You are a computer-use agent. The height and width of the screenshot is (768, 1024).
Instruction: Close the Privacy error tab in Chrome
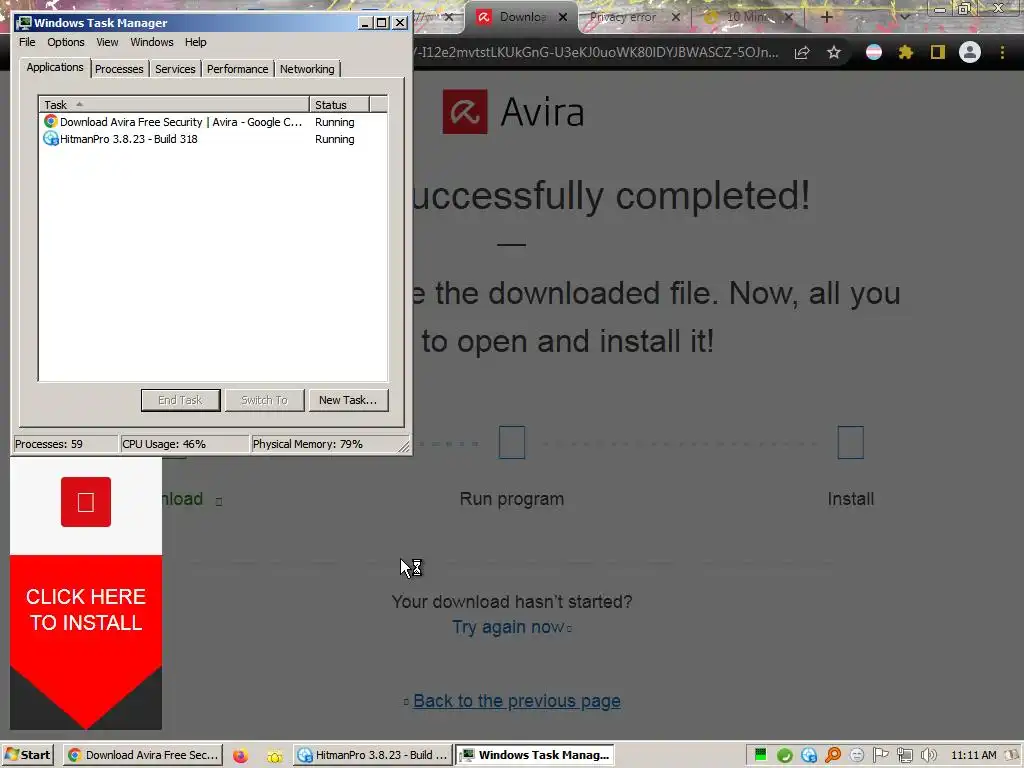(x=676, y=17)
